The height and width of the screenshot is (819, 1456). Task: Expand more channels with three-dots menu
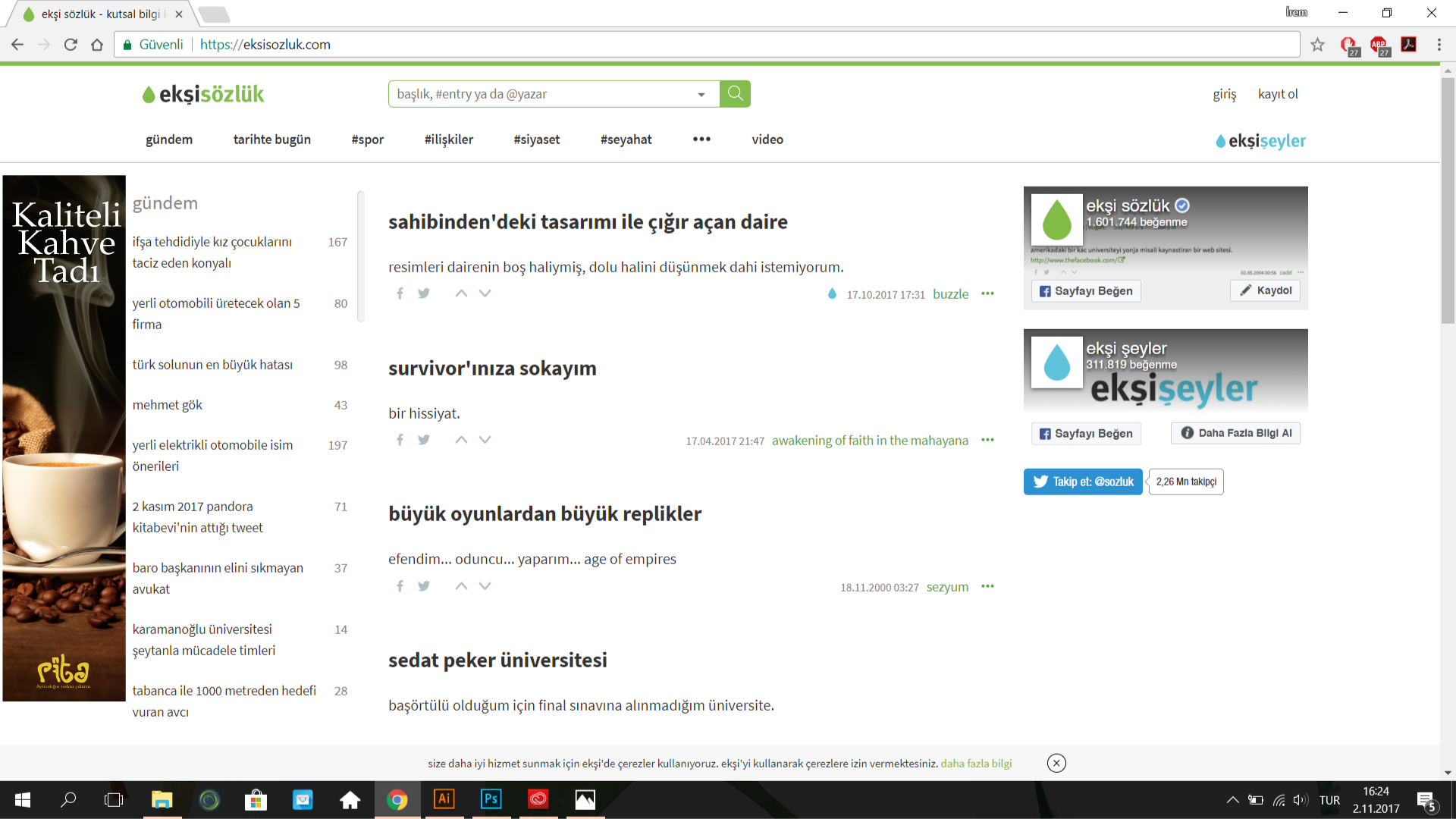(x=701, y=139)
